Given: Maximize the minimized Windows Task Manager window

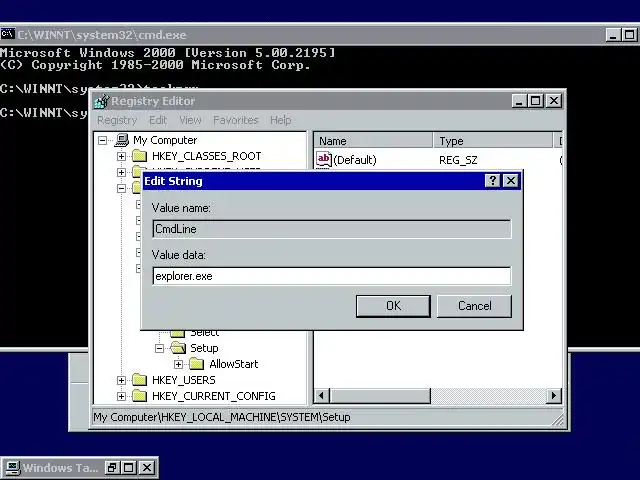Looking at the screenshot, I should tap(128, 468).
